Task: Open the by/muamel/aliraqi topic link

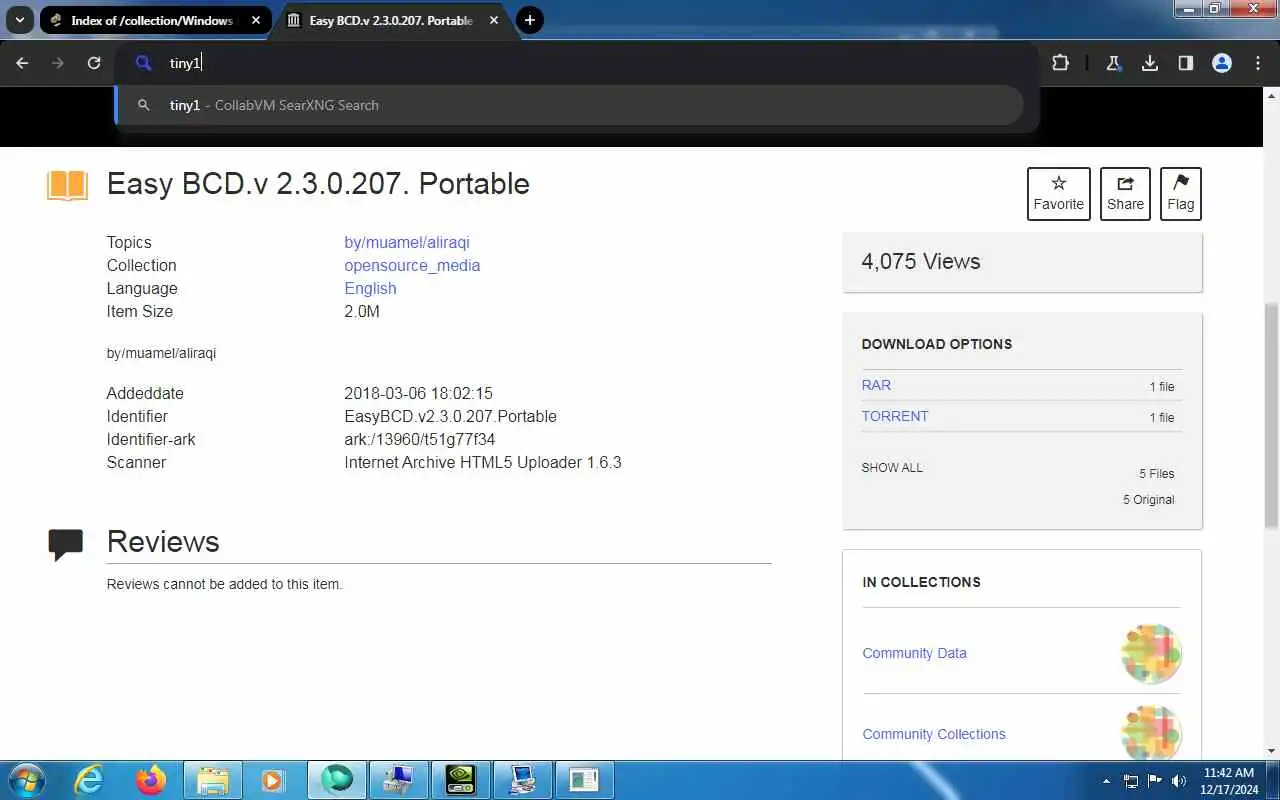Action: (x=407, y=242)
